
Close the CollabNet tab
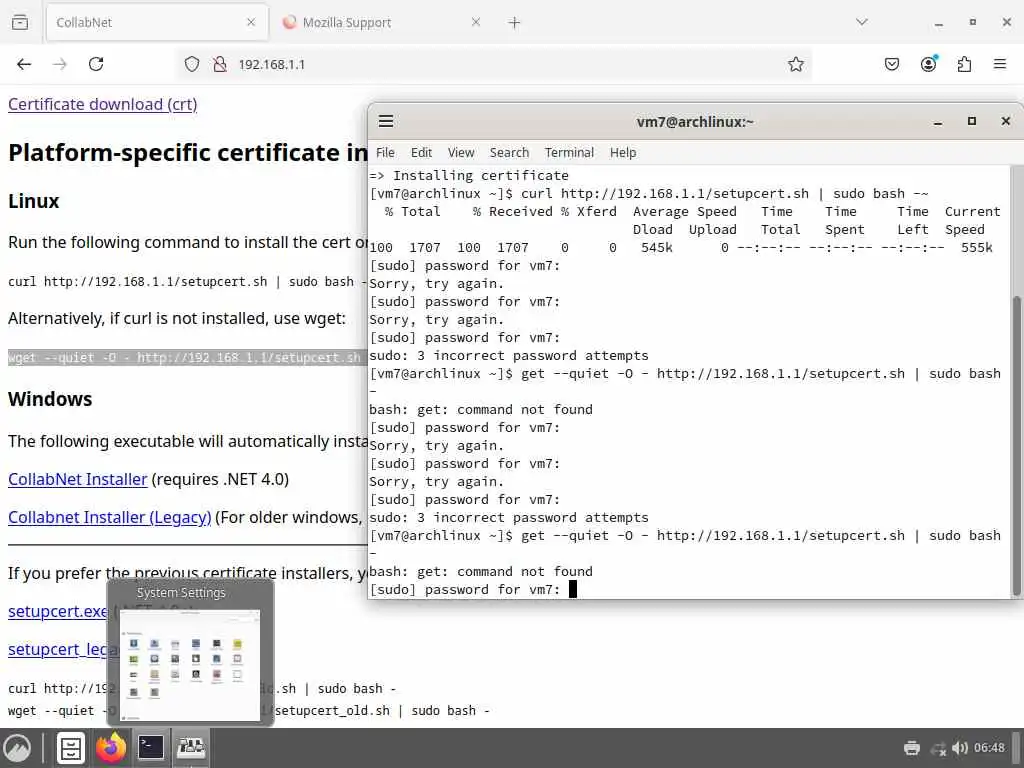251,22
